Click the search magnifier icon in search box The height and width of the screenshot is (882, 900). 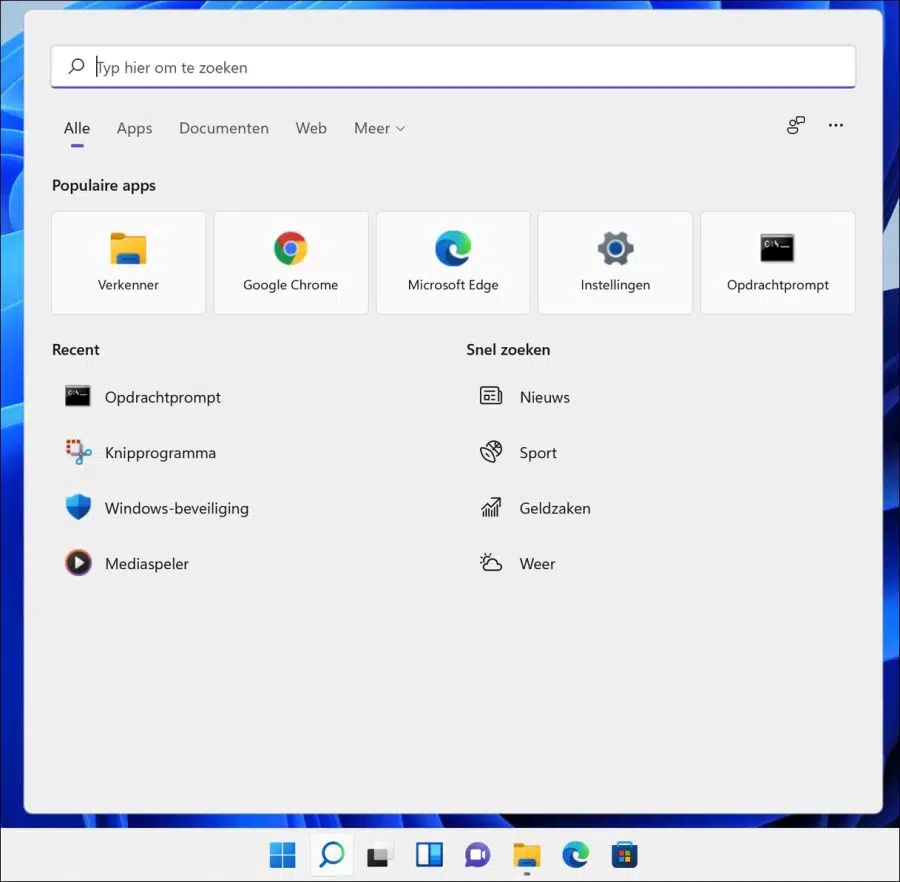(76, 67)
